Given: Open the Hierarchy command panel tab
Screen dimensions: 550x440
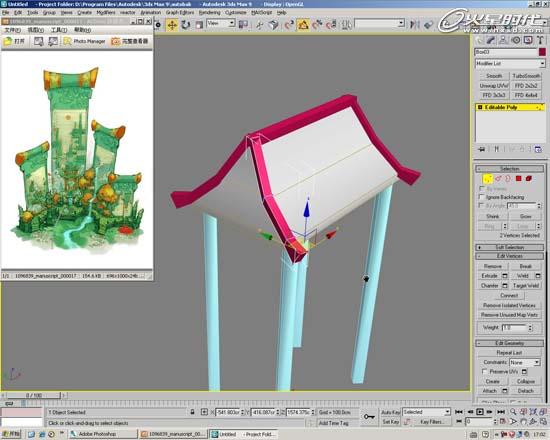Looking at the screenshot, I should 503,40.
